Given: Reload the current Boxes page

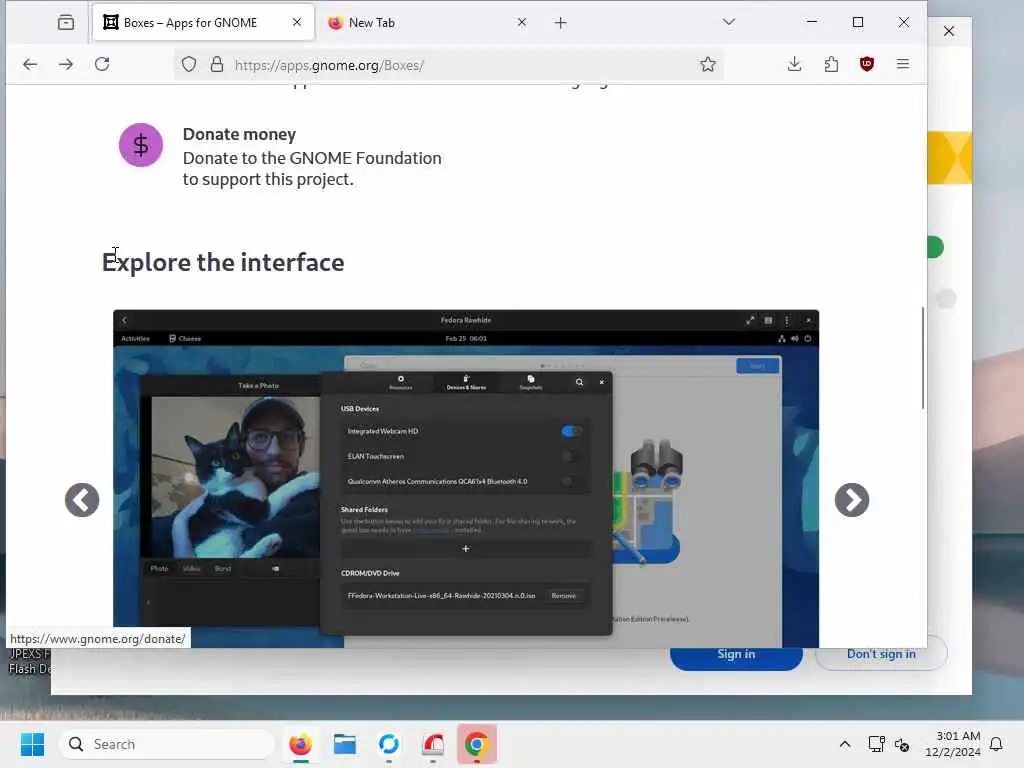Looking at the screenshot, I should [x=102, y=64].
